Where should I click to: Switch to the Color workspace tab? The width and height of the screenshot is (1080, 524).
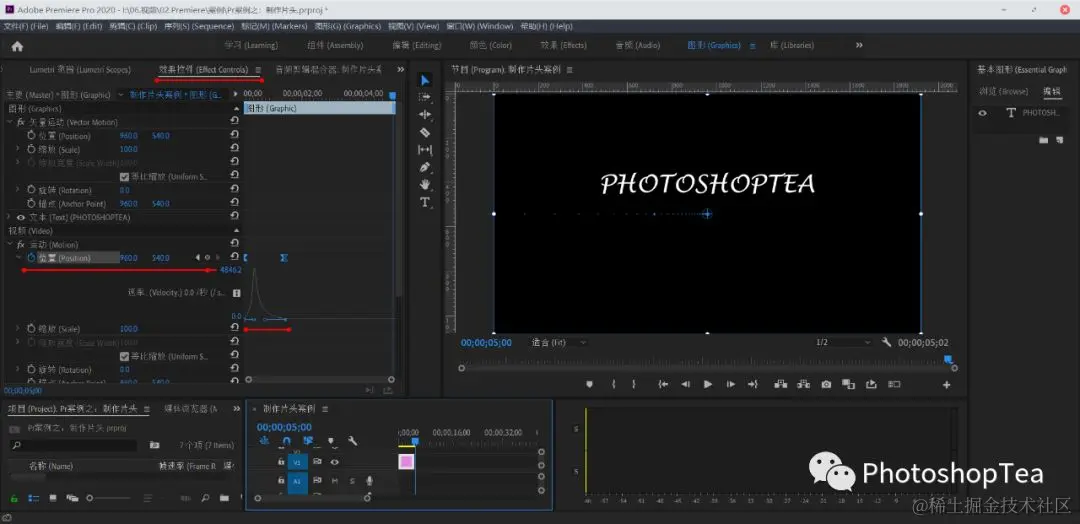point(490,45)
